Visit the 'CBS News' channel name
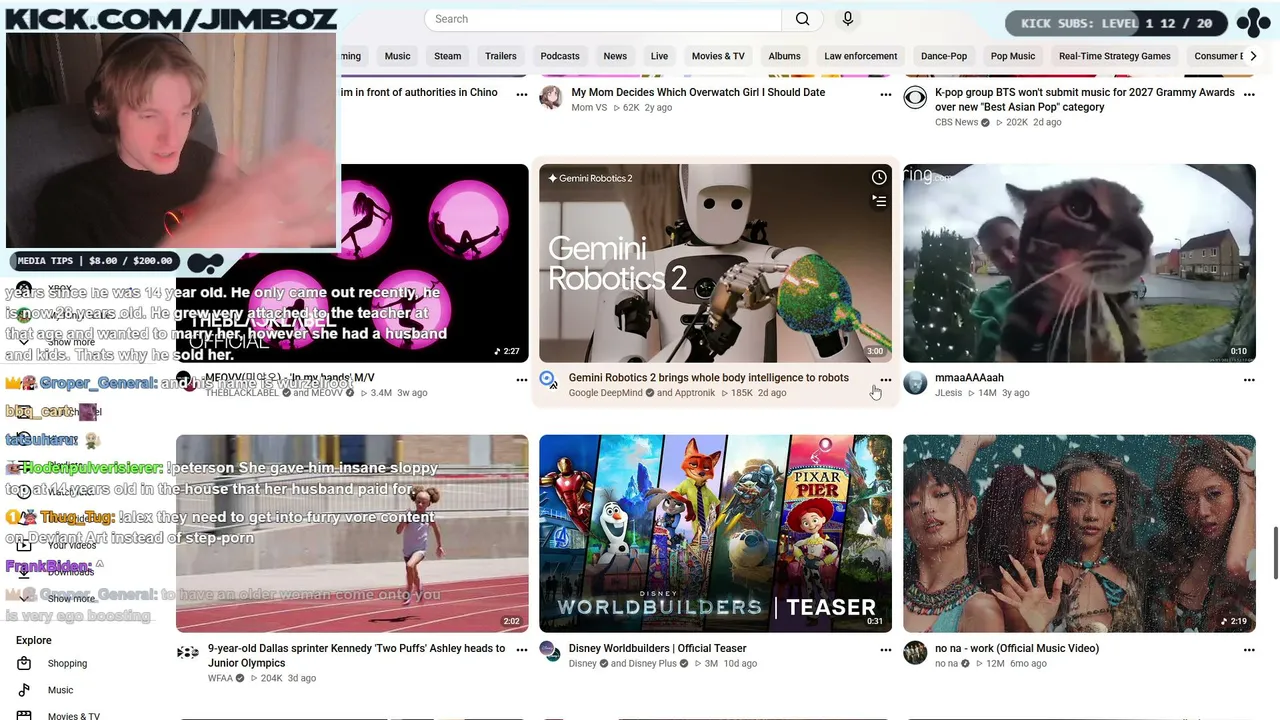The image size is (1280, 720). point(957,122)
